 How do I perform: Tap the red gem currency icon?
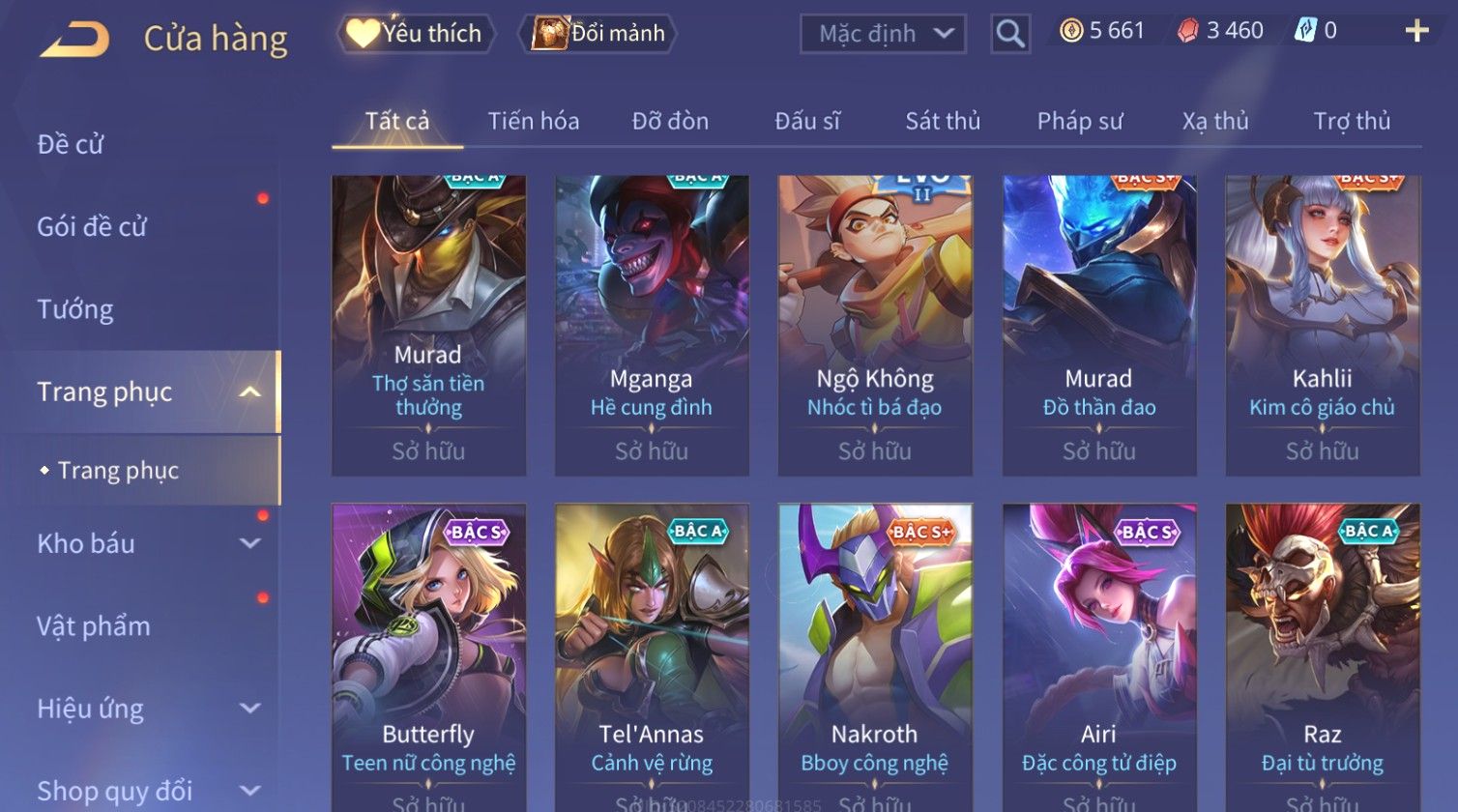tap(1187, 31)
